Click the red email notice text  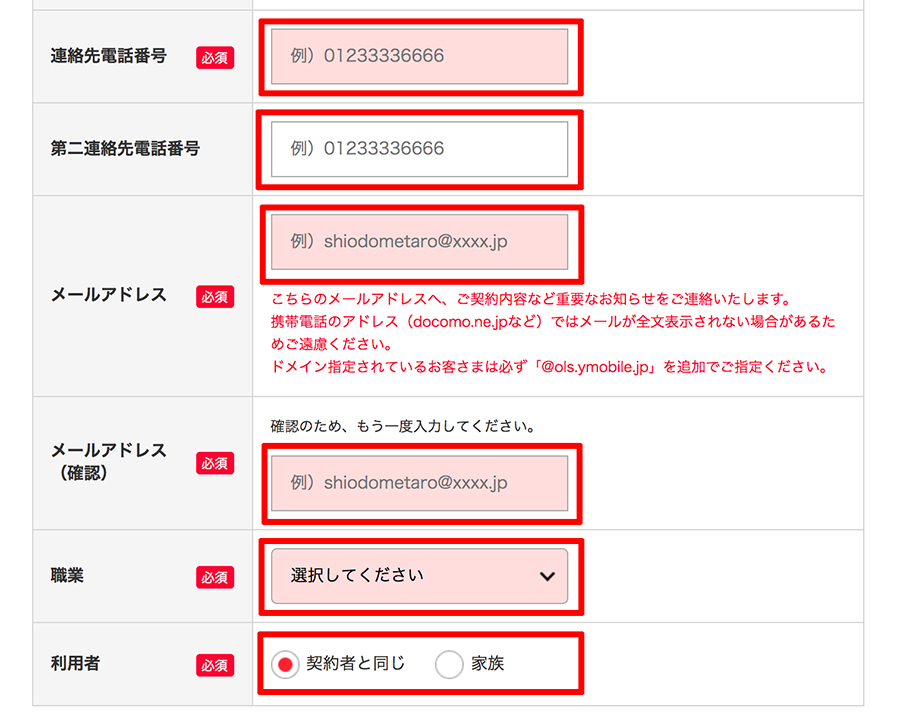pyautogui.click(x=550, y=333)
